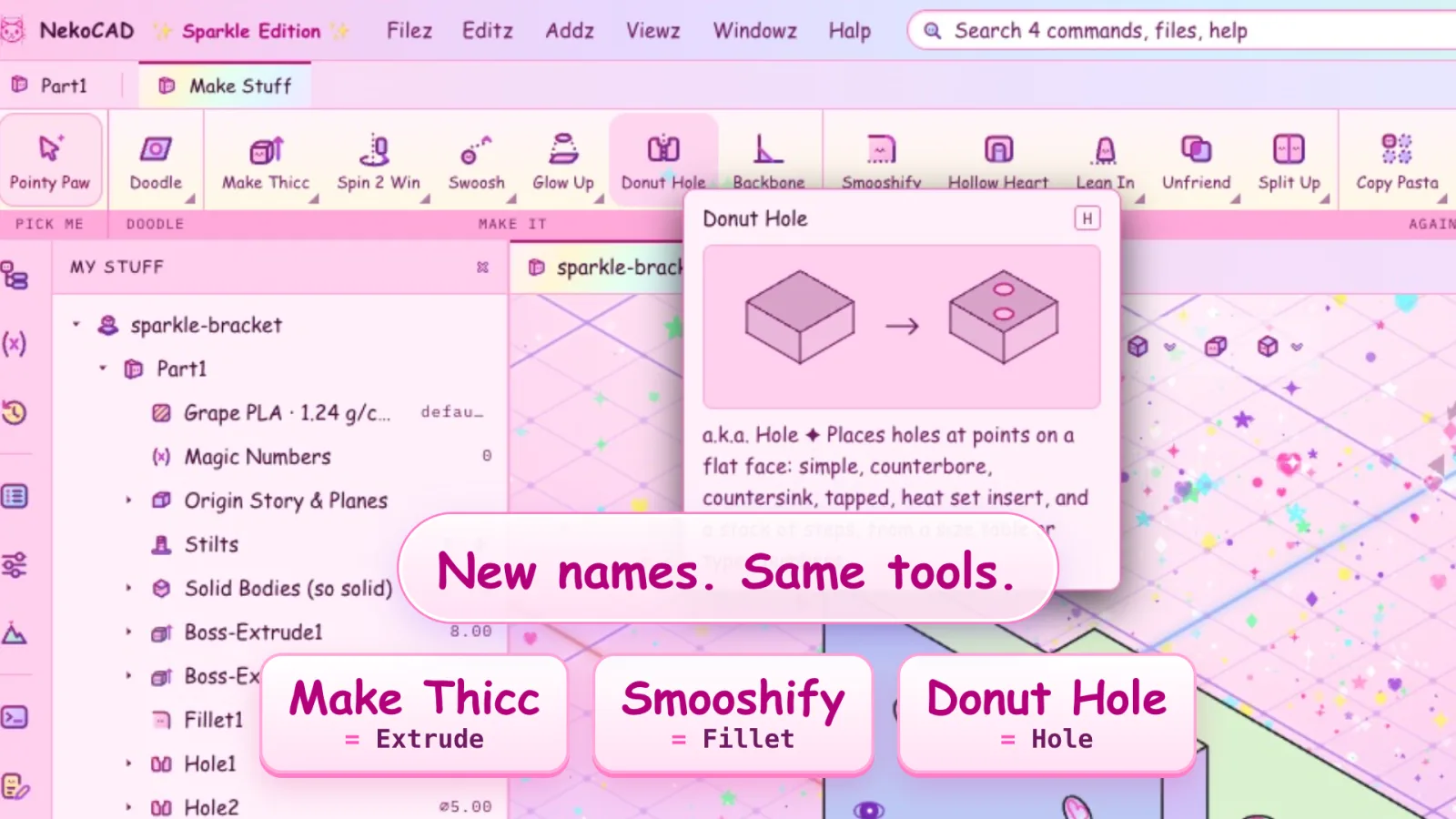This screenshot has width=1456, height=819.
Task: Open the sliders settings sidebar icon
Action: pyautogui.click(x=15, y=565)
